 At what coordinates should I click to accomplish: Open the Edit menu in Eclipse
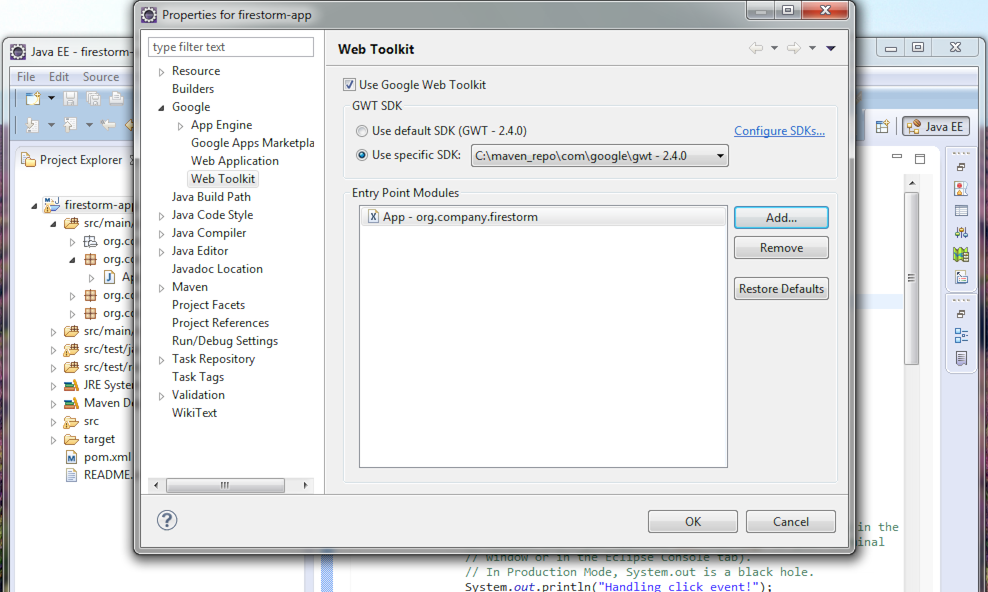[x=59, y=77]
